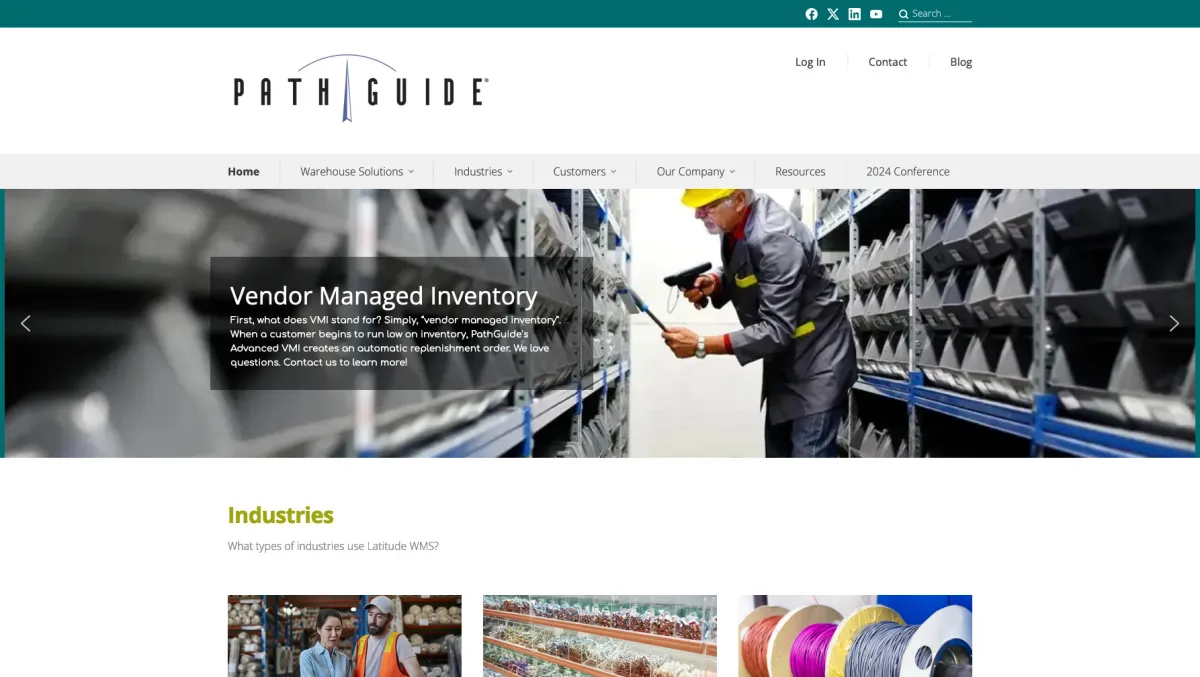
Task: Open the Warehouse Solutions menu
Action: [352, 172]
